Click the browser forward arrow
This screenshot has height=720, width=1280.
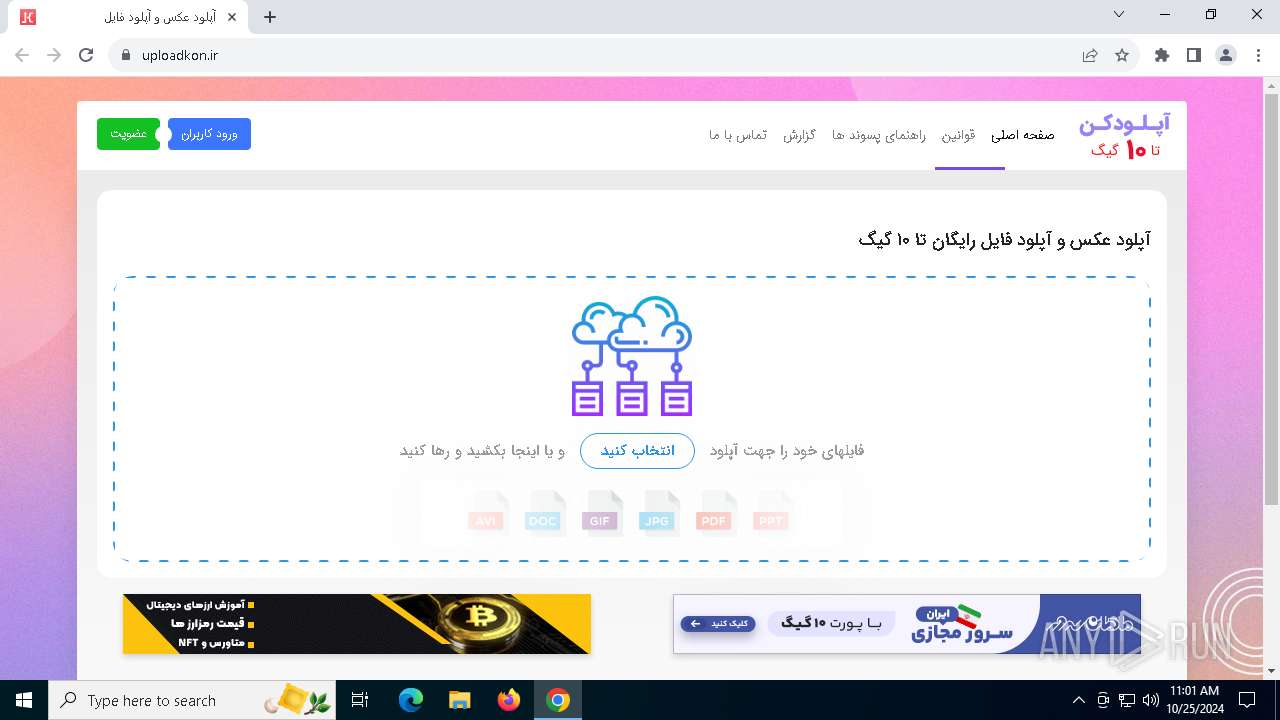click(54, 56)
